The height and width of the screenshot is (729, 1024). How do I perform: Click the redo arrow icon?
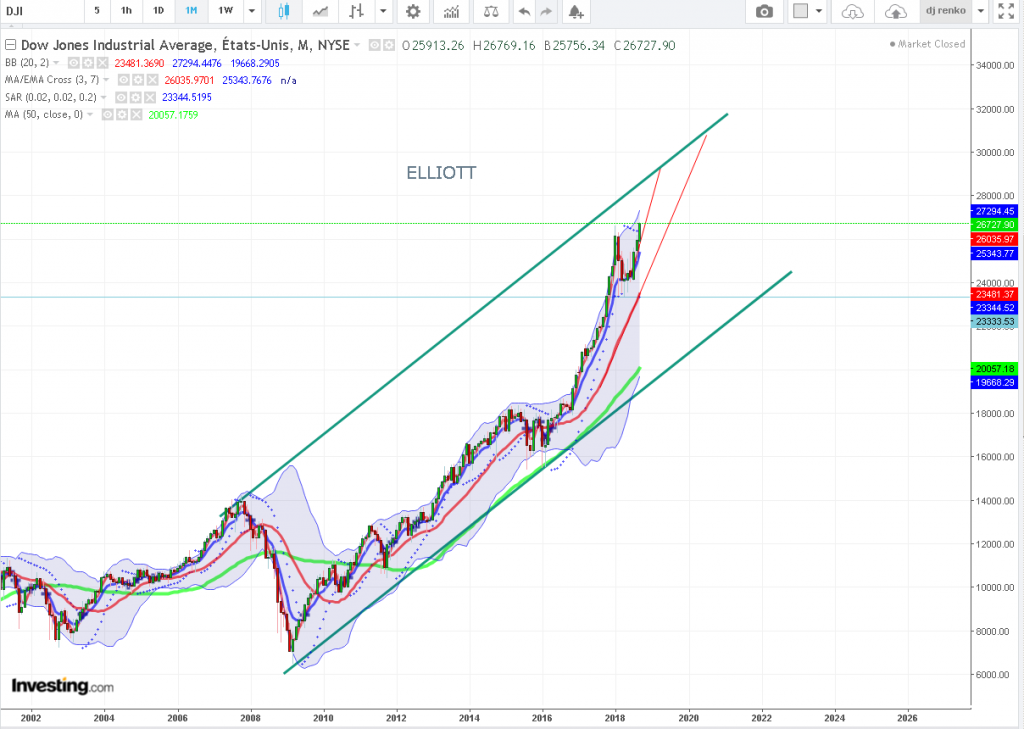(x=546, y=11)
